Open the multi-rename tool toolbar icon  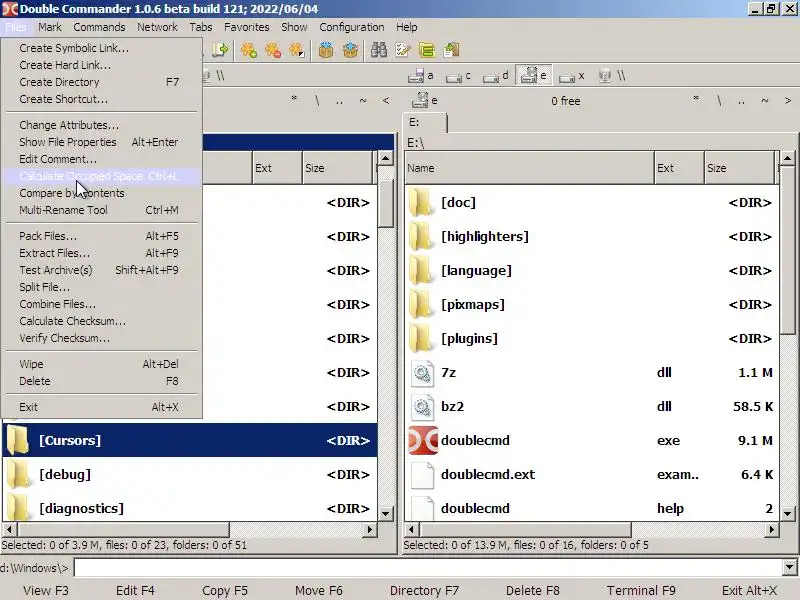[403, 50]
